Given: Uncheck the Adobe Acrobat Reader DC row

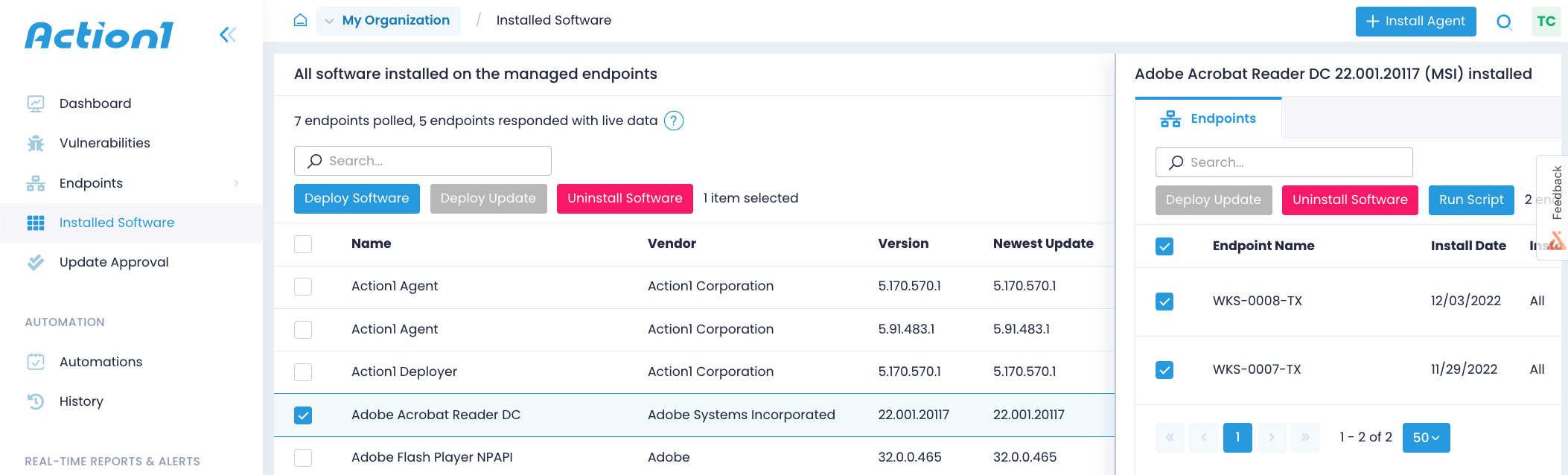Looking at the screenshot, I should coord(303,415).
